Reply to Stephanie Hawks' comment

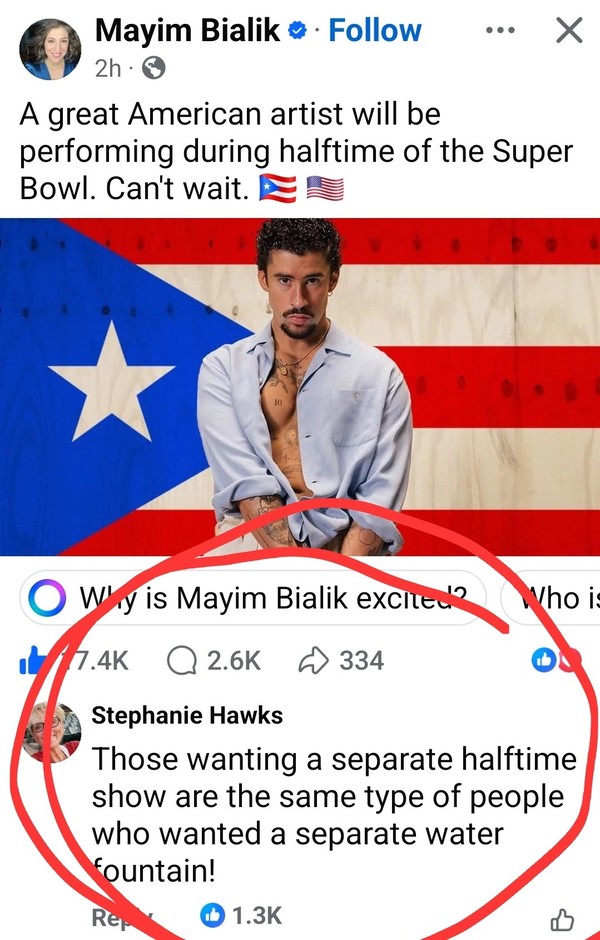(122, 917)
